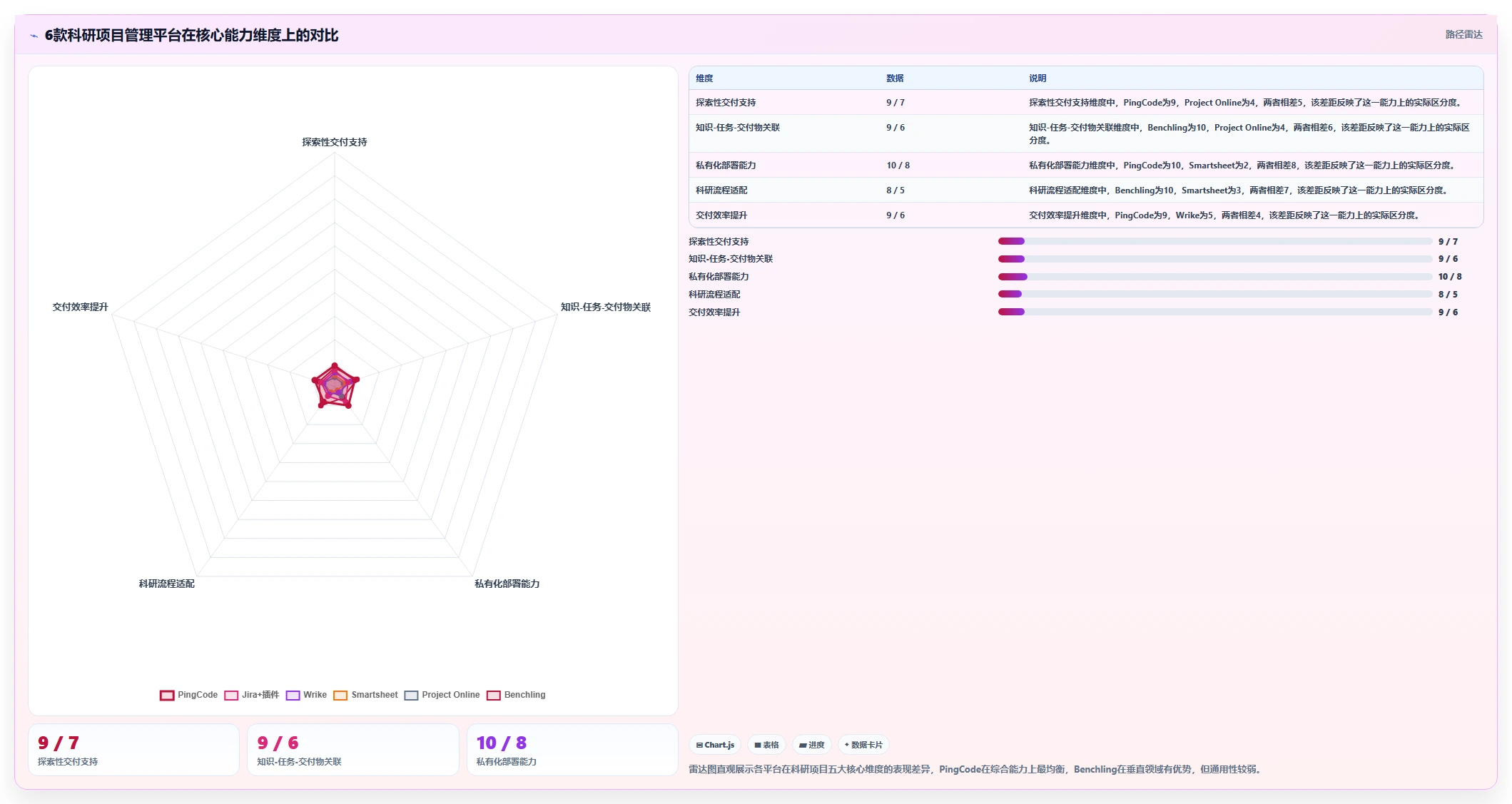Toggle Wrike legend swatch
The image size is (1512, 804).
pyautogui.click(x=293, y=695)
